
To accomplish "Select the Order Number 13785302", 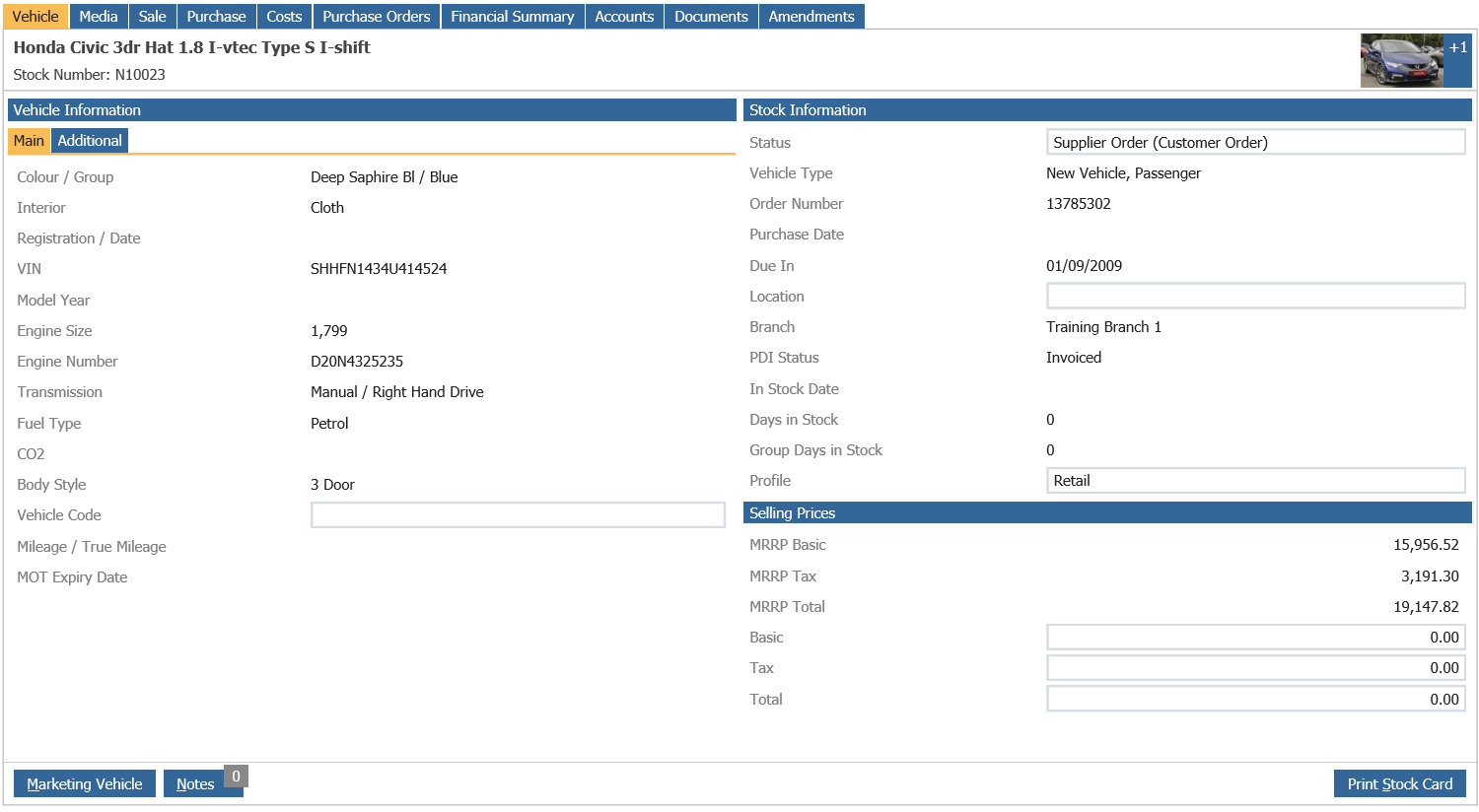I will tap(1079, 204).
